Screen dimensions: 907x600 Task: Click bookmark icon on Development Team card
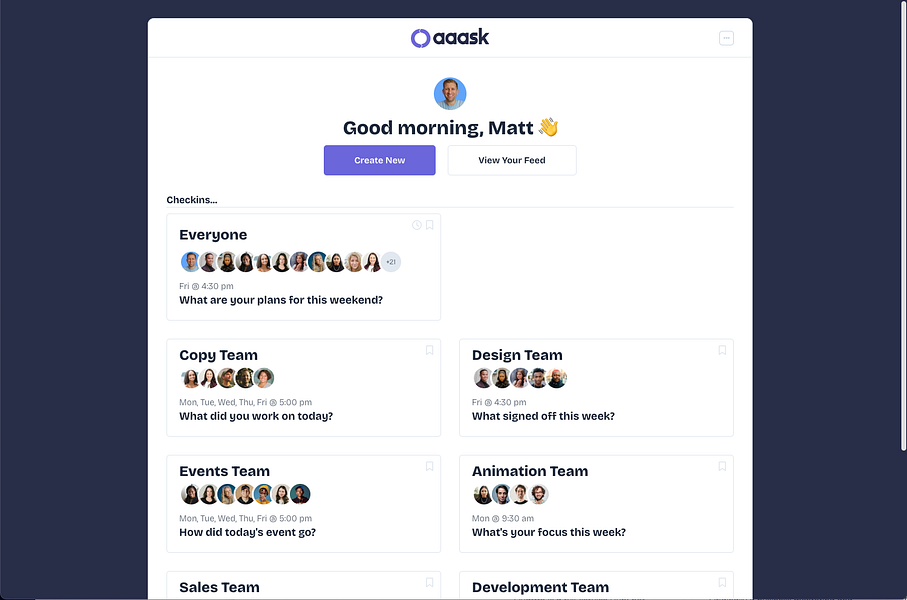(x=722, y=582)
